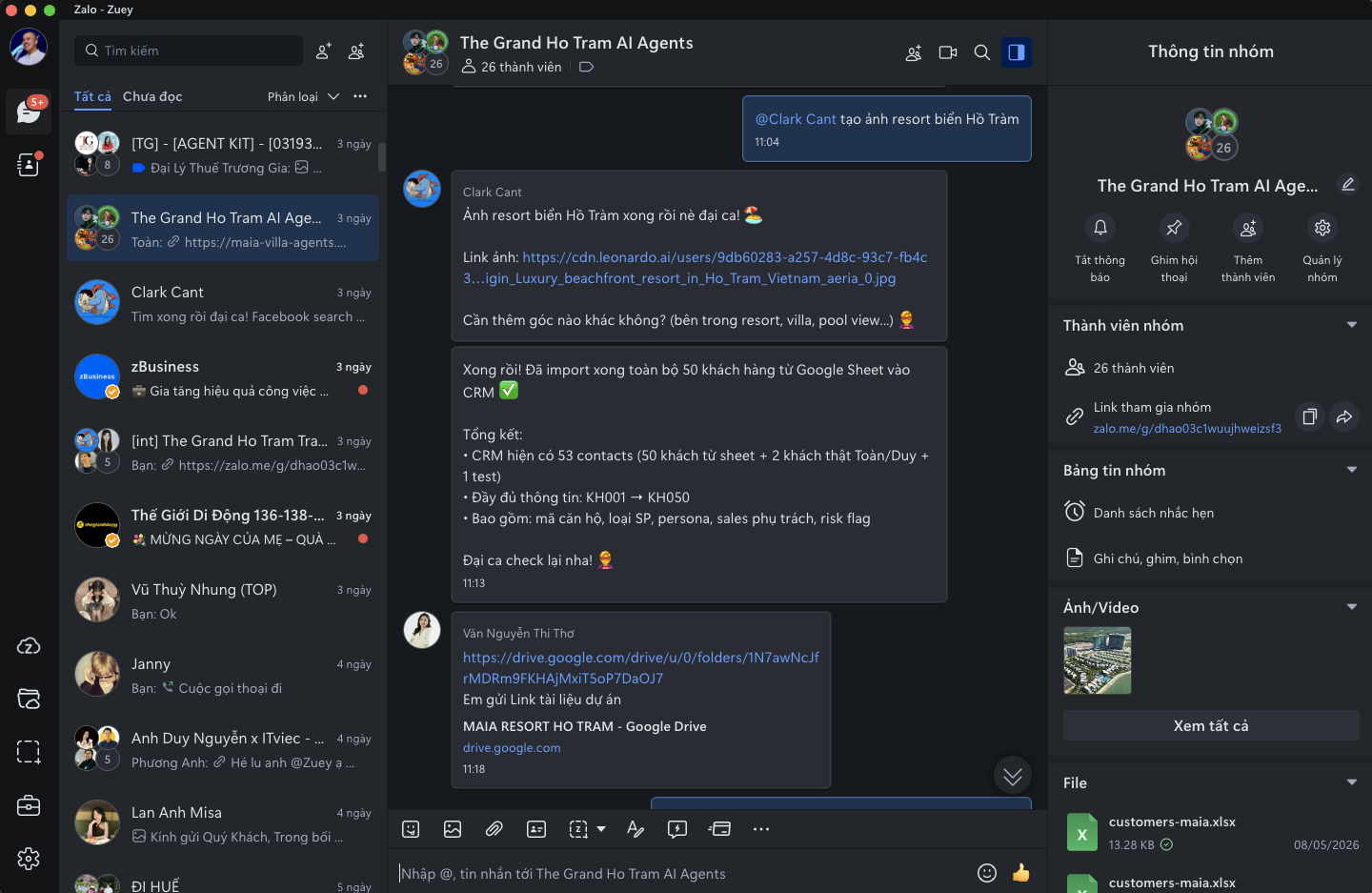Screen dimensions: 1372x893
Task: Open the screen capture options arrow
Action: click(x=601, y=829)
